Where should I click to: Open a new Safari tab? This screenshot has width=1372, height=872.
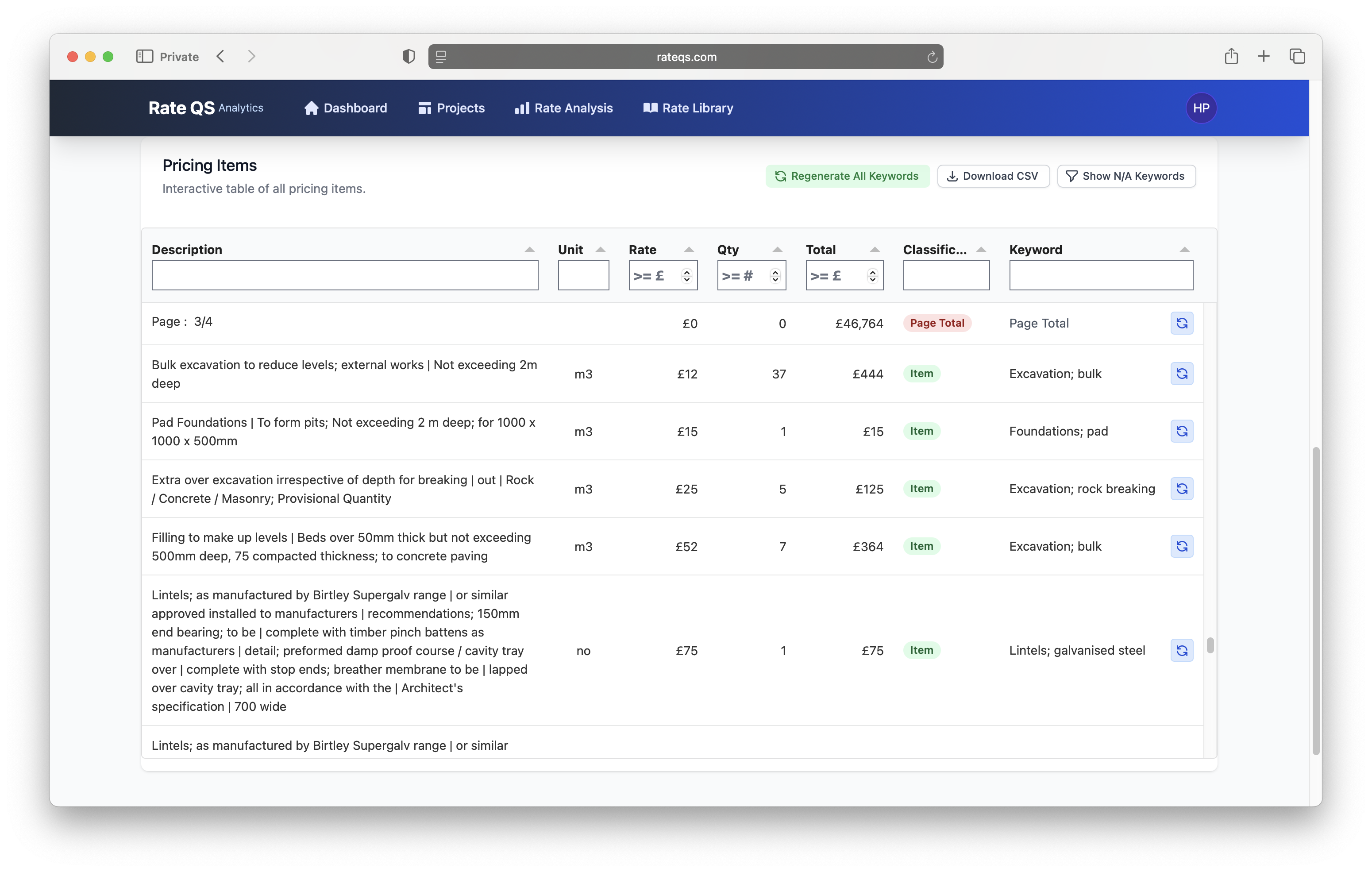point(1263,56)
